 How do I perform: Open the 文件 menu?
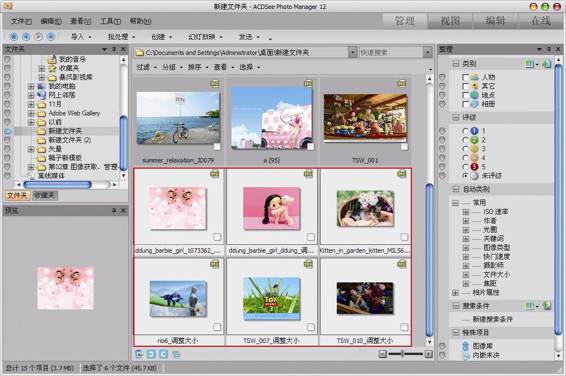click(21, 21)
